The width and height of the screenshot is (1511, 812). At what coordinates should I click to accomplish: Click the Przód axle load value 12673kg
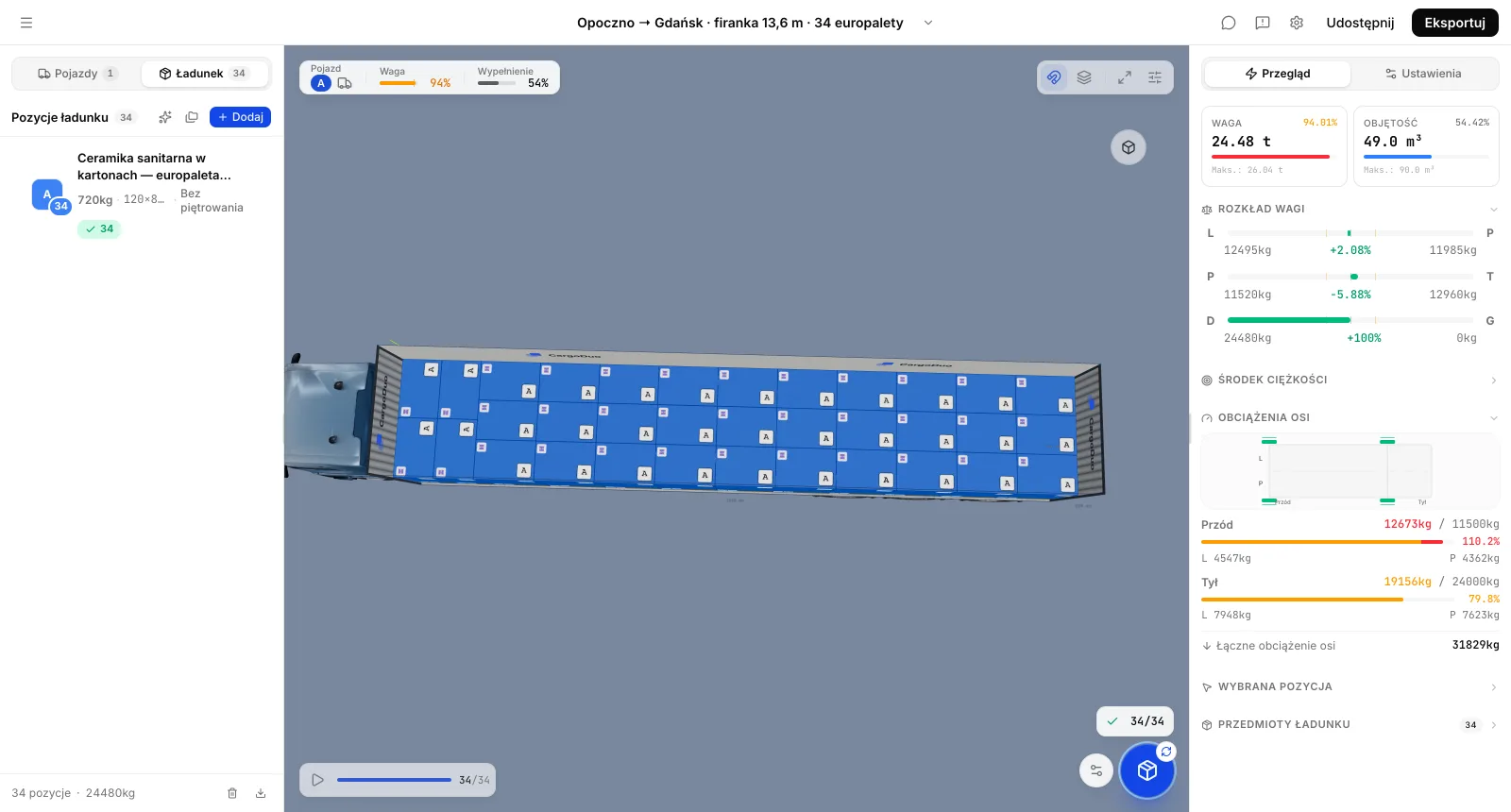click(x=1407, y=524)
